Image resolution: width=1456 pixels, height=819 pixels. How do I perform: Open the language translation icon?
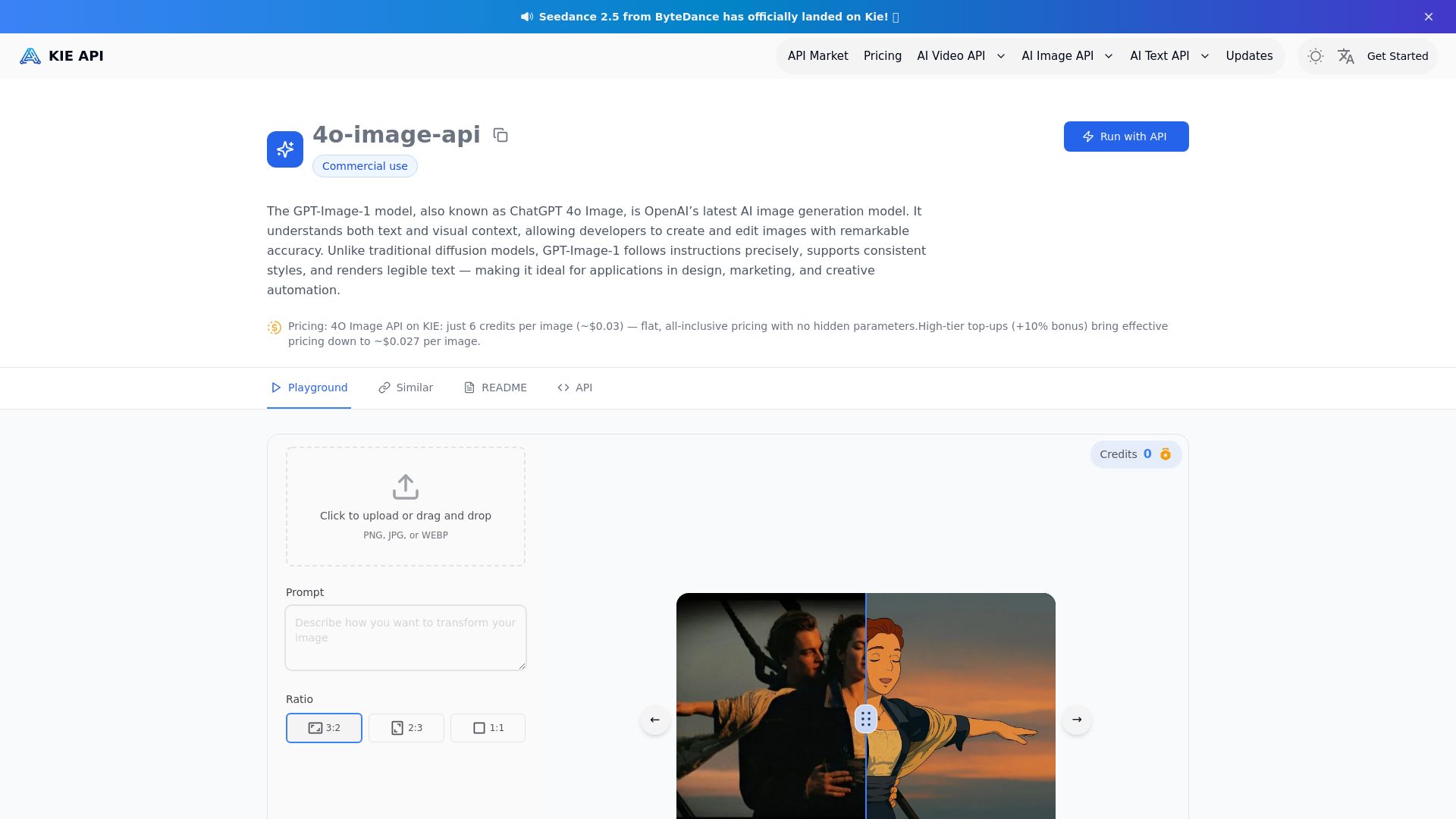coord(1346,56)
